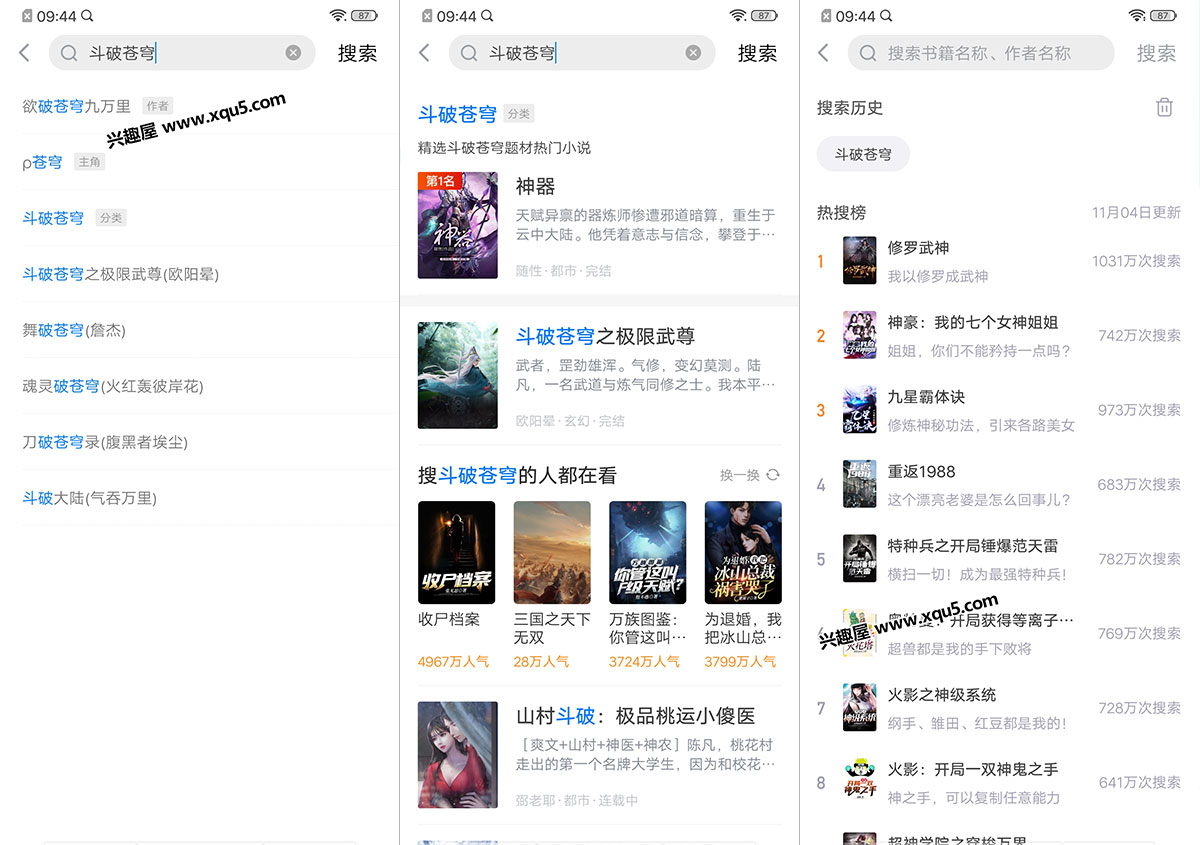Screen dimensions: 1200x845
Task: Open cover icon of 重返1988
Action: pyautogui.click(x=860, y=484)
